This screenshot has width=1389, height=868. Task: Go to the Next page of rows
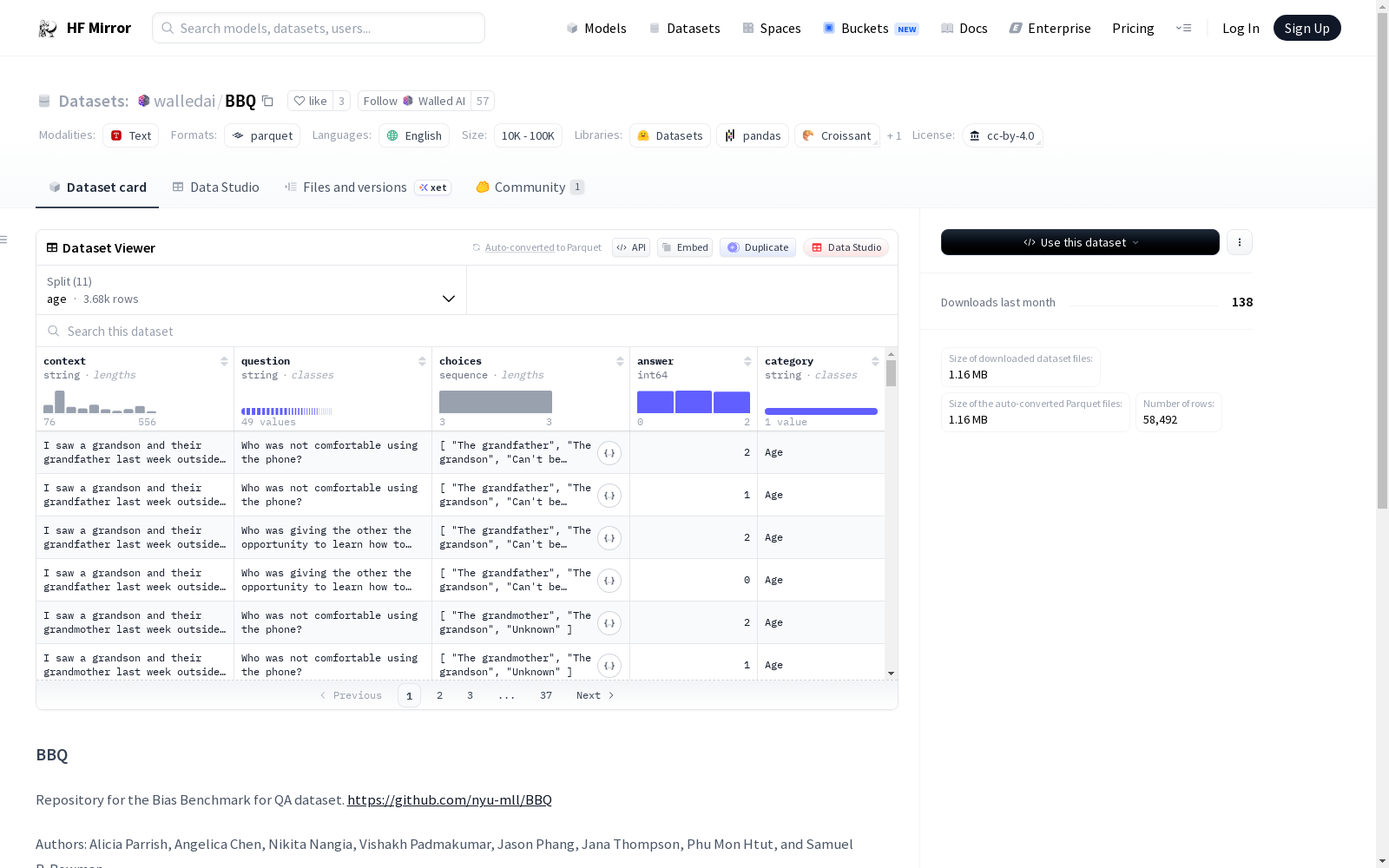click(x=596, y=695)
